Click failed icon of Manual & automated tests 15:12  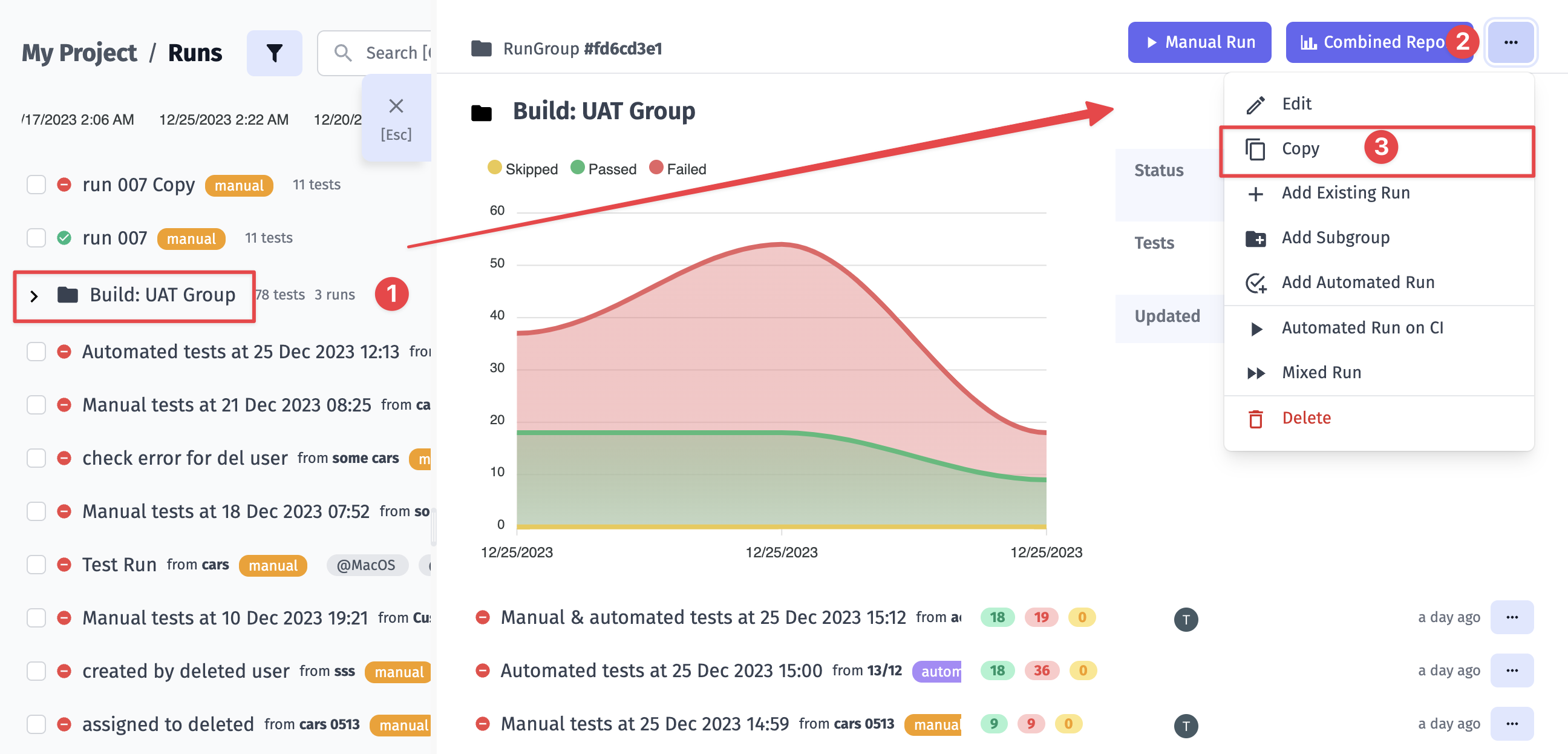482,618
